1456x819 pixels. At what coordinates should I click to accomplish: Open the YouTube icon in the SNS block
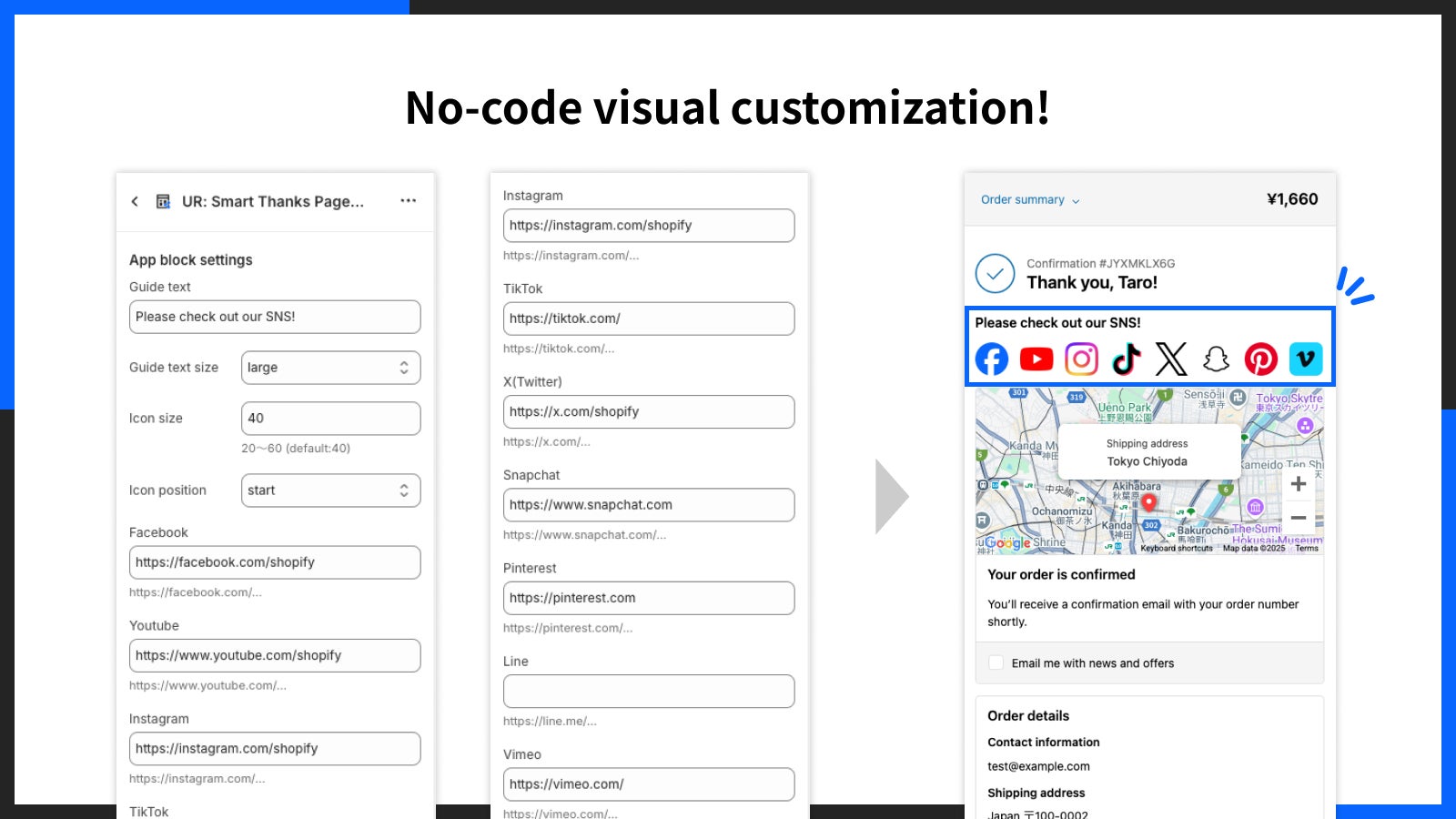[1036, 359]
